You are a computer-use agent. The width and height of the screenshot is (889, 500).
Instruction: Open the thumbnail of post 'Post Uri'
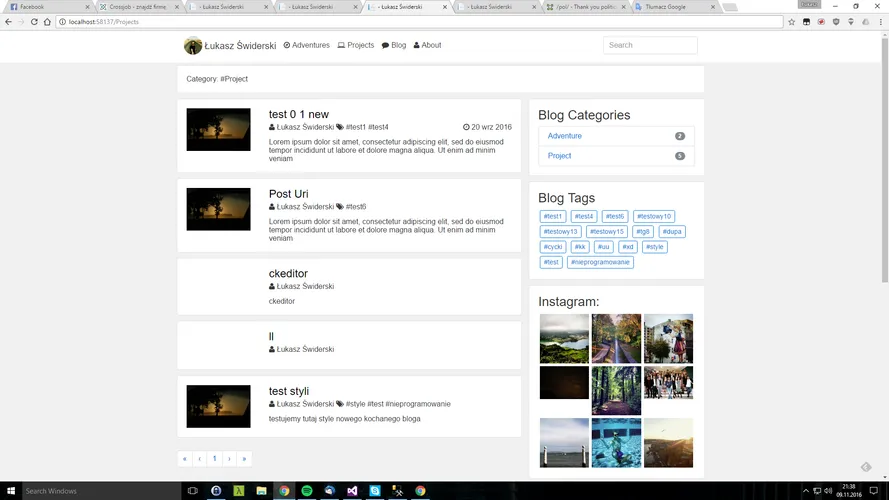pos(218,209)
